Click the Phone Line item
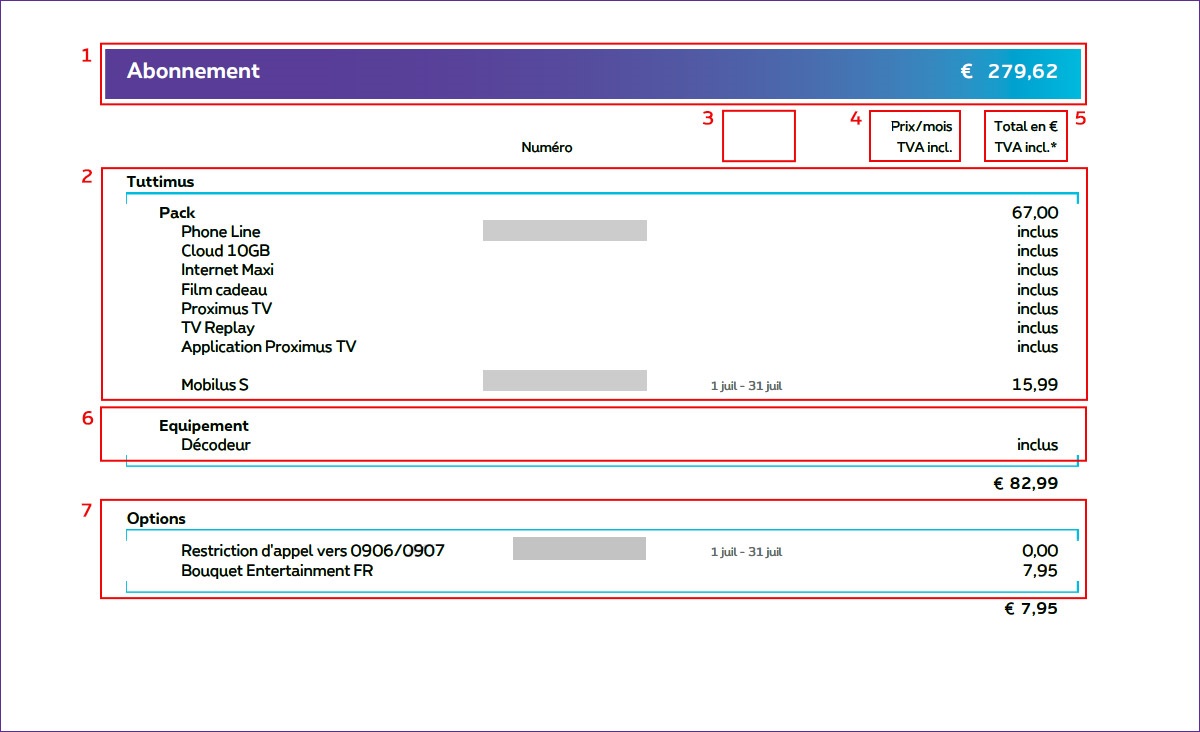 [x=220, y=232]
